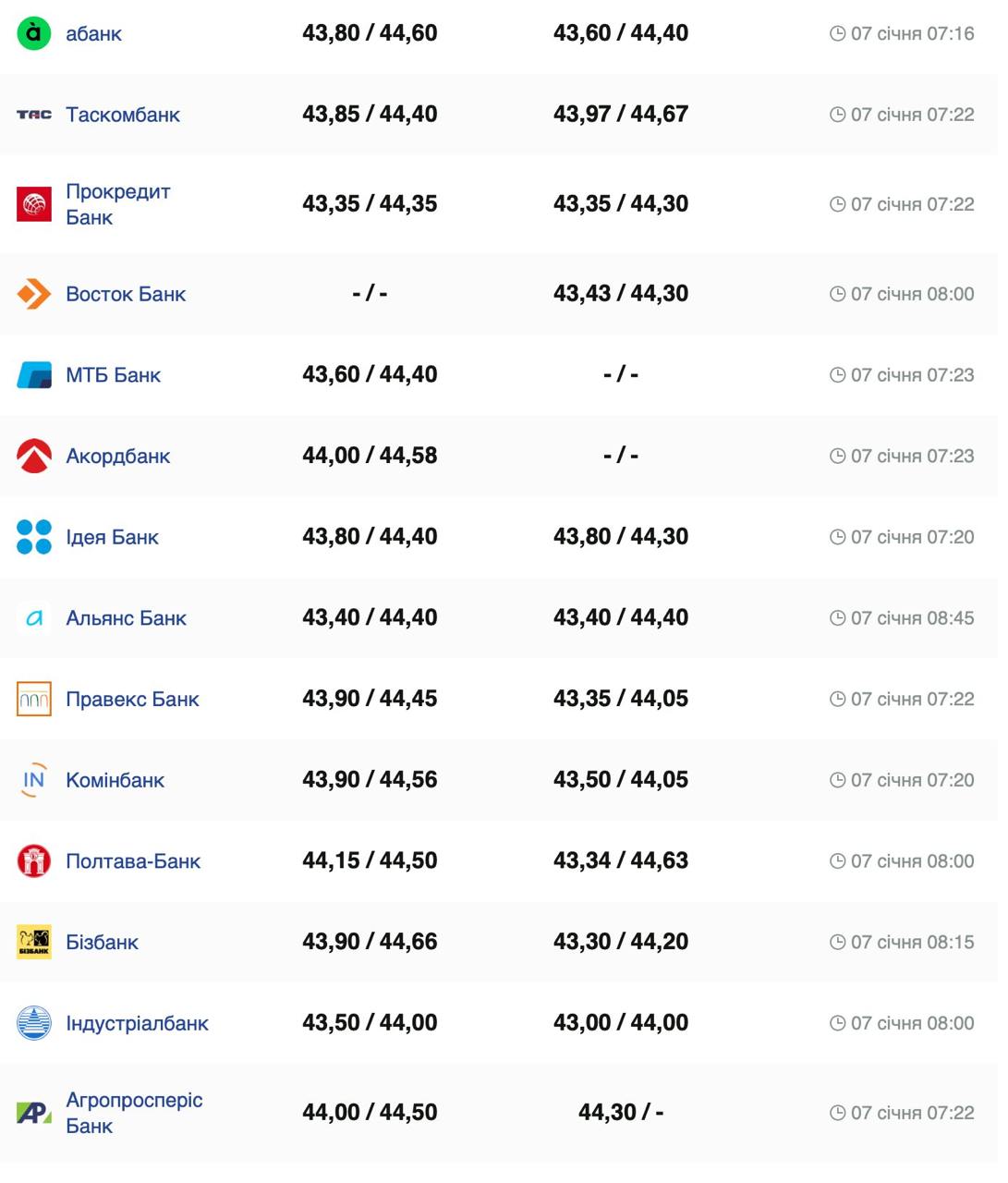The image size is (1008, 1183).
Task: Open the Таскомбанк bank link
Action: pos(123,115)
